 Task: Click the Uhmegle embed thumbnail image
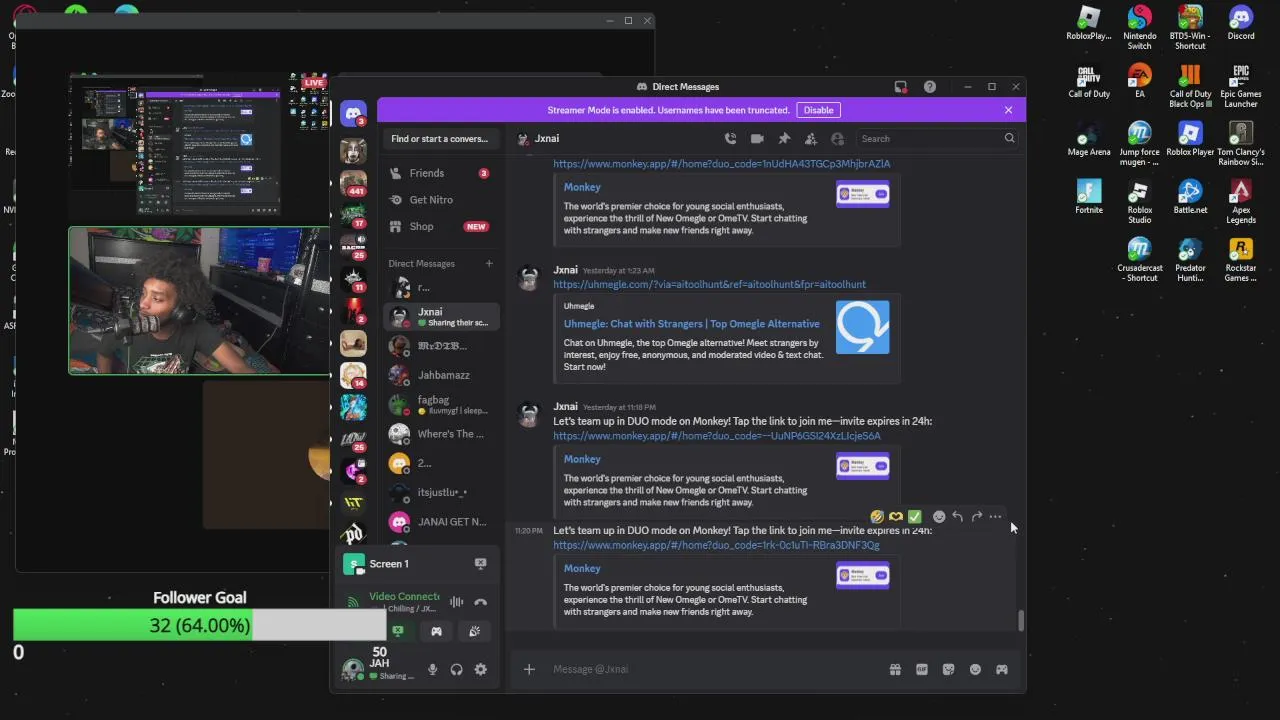tap(862, 327)
